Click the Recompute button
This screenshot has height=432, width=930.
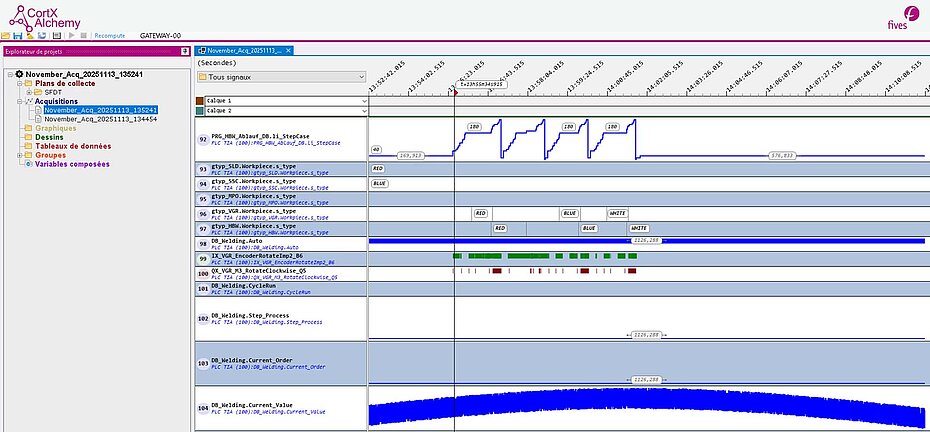[x=109, y=36]
